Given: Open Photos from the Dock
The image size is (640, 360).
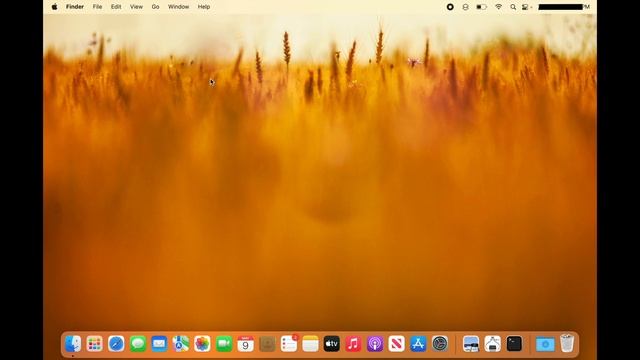Looking at the screenshot, I should click(x=202, y=344).
